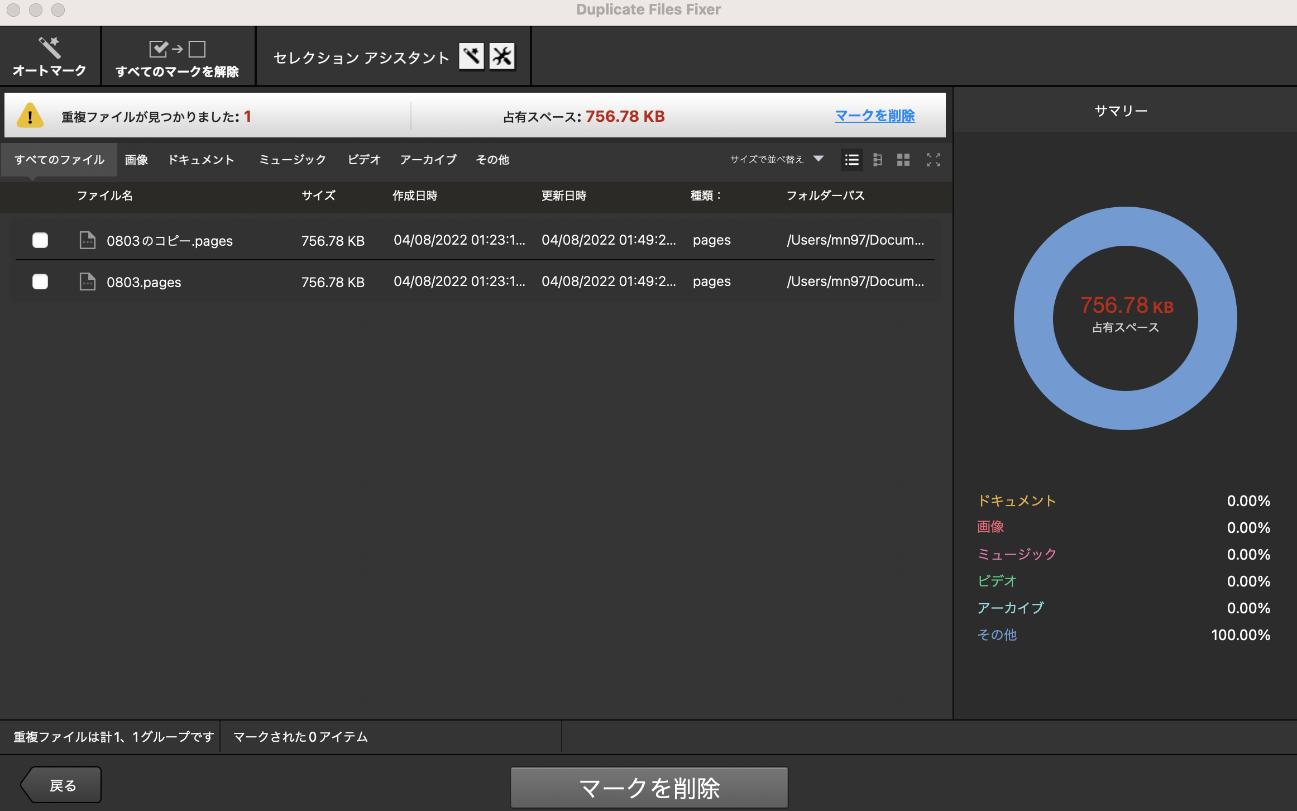Go back with the 戻る button

pyautogui.click(x=62, y=785)
